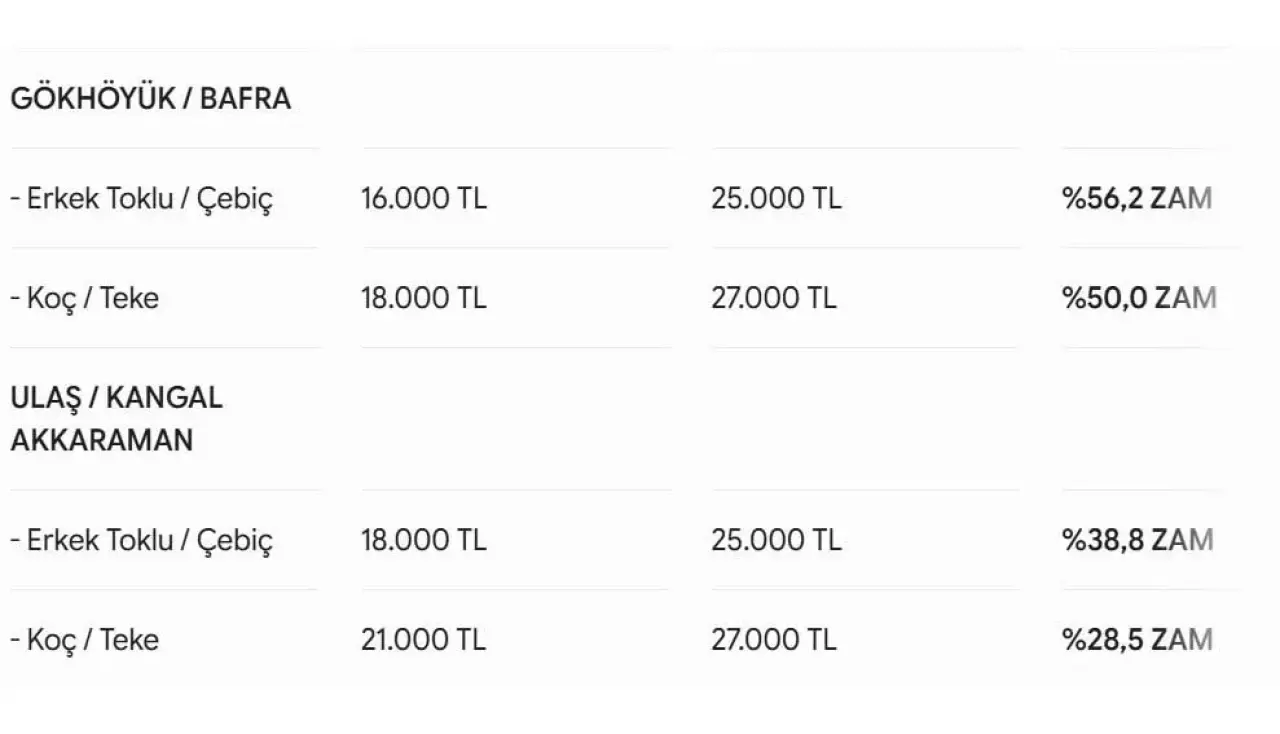Click 18.000 TL in the GÖKHÖYÜK Koç / Teke row
This screenshot has width=1280, height=734.
pyautogui.click(x=424, y=298)
